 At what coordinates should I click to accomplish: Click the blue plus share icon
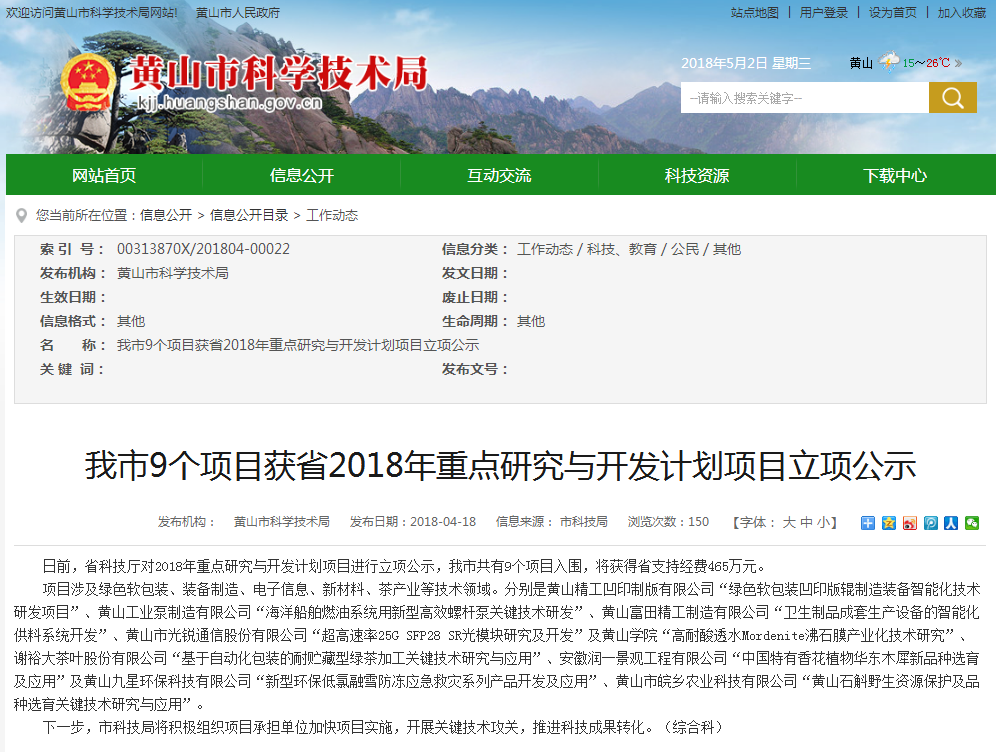tap(867, 522)
